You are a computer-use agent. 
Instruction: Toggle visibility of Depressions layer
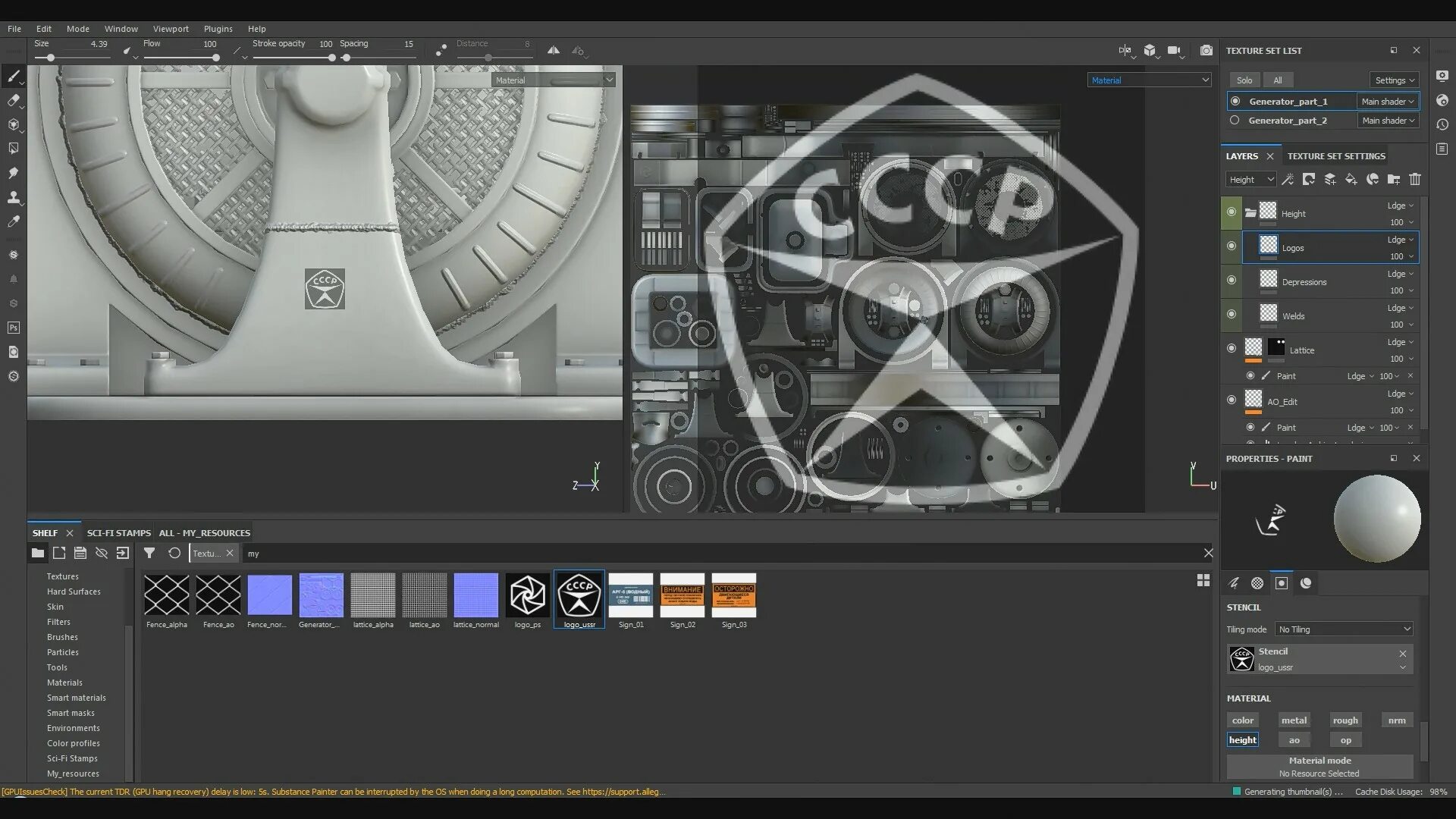point(1232,281)
